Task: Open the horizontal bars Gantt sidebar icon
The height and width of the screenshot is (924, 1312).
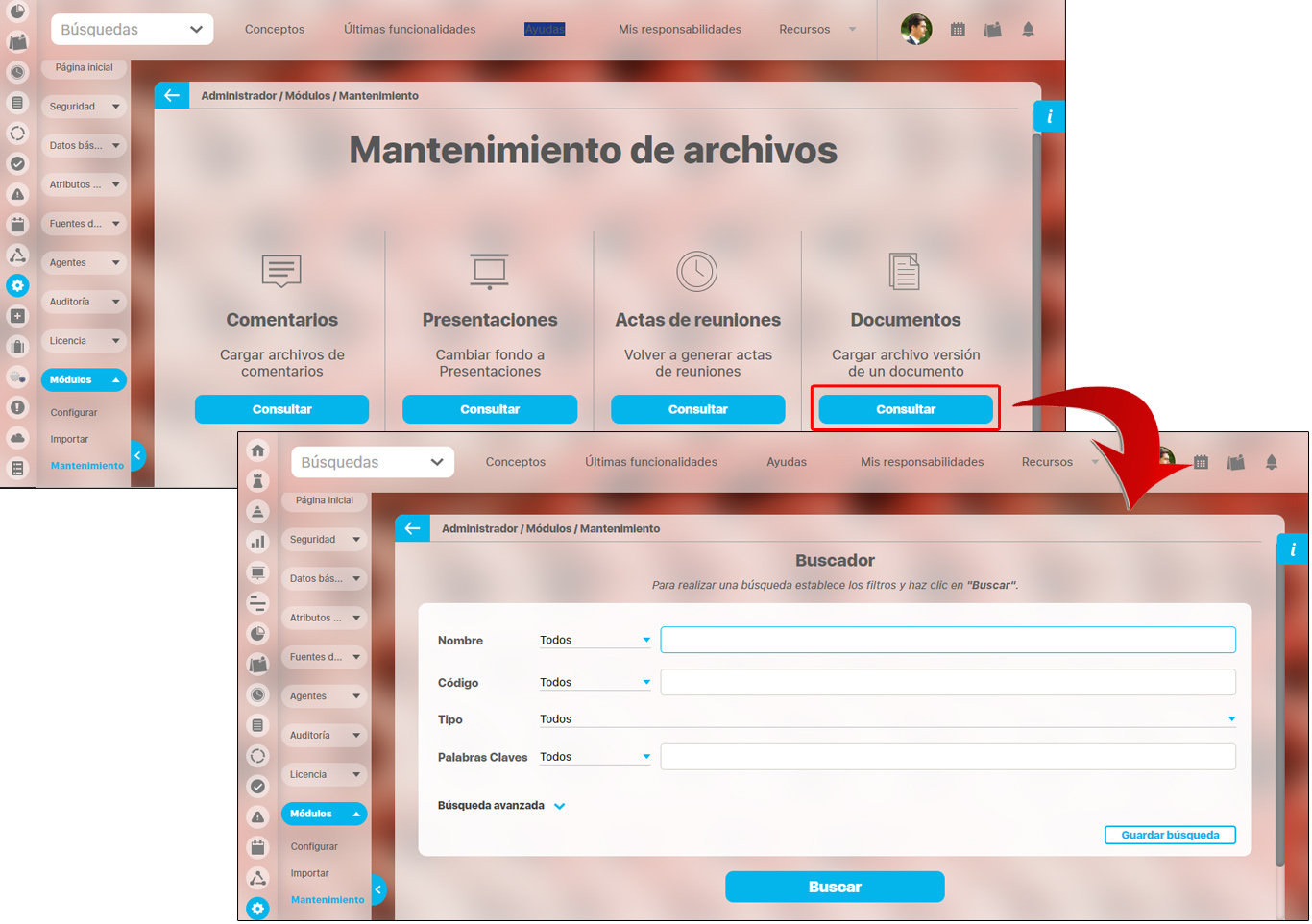Action: click(257, 603)
